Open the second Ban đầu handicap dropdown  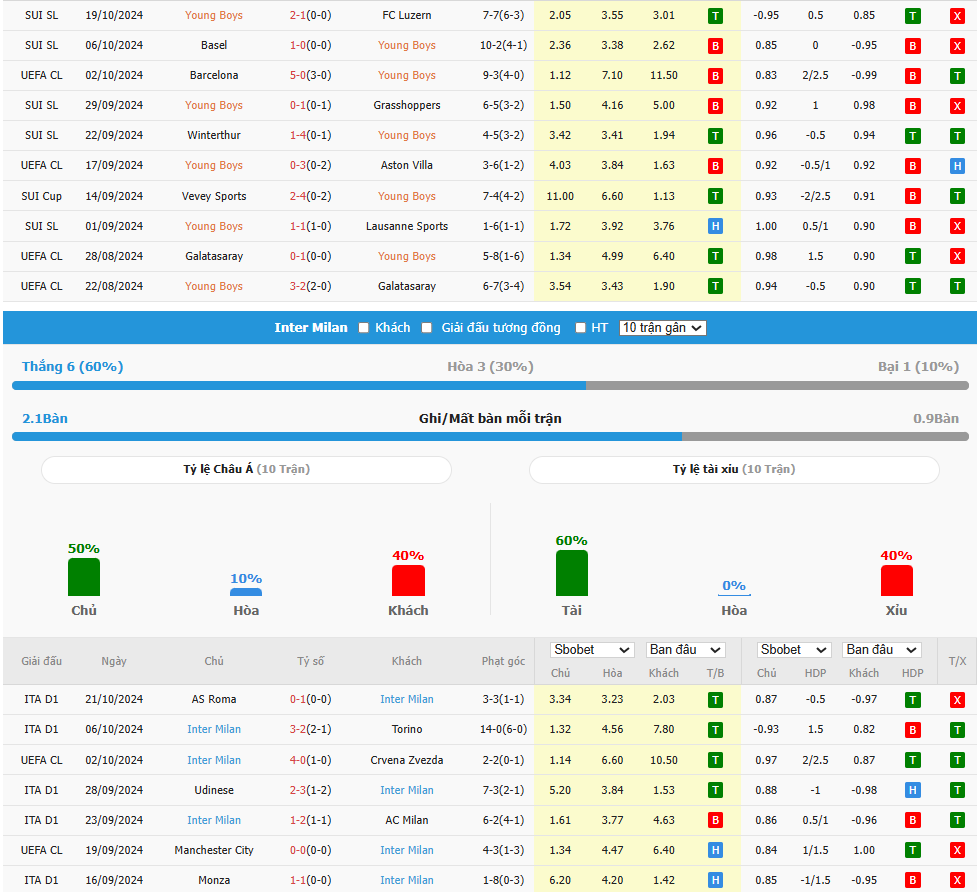tap(882, 650)
